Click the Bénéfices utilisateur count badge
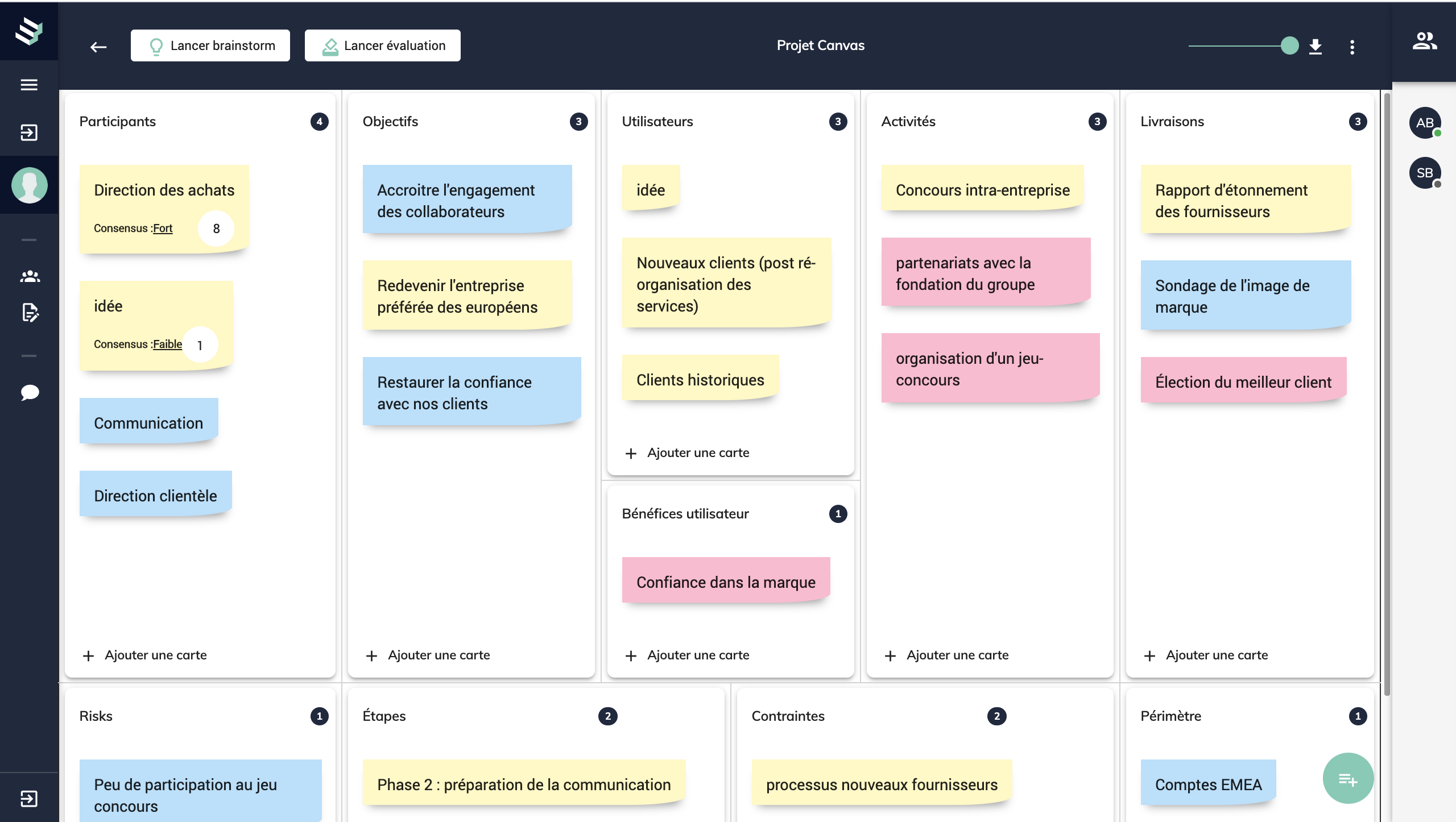 point(838,514)
